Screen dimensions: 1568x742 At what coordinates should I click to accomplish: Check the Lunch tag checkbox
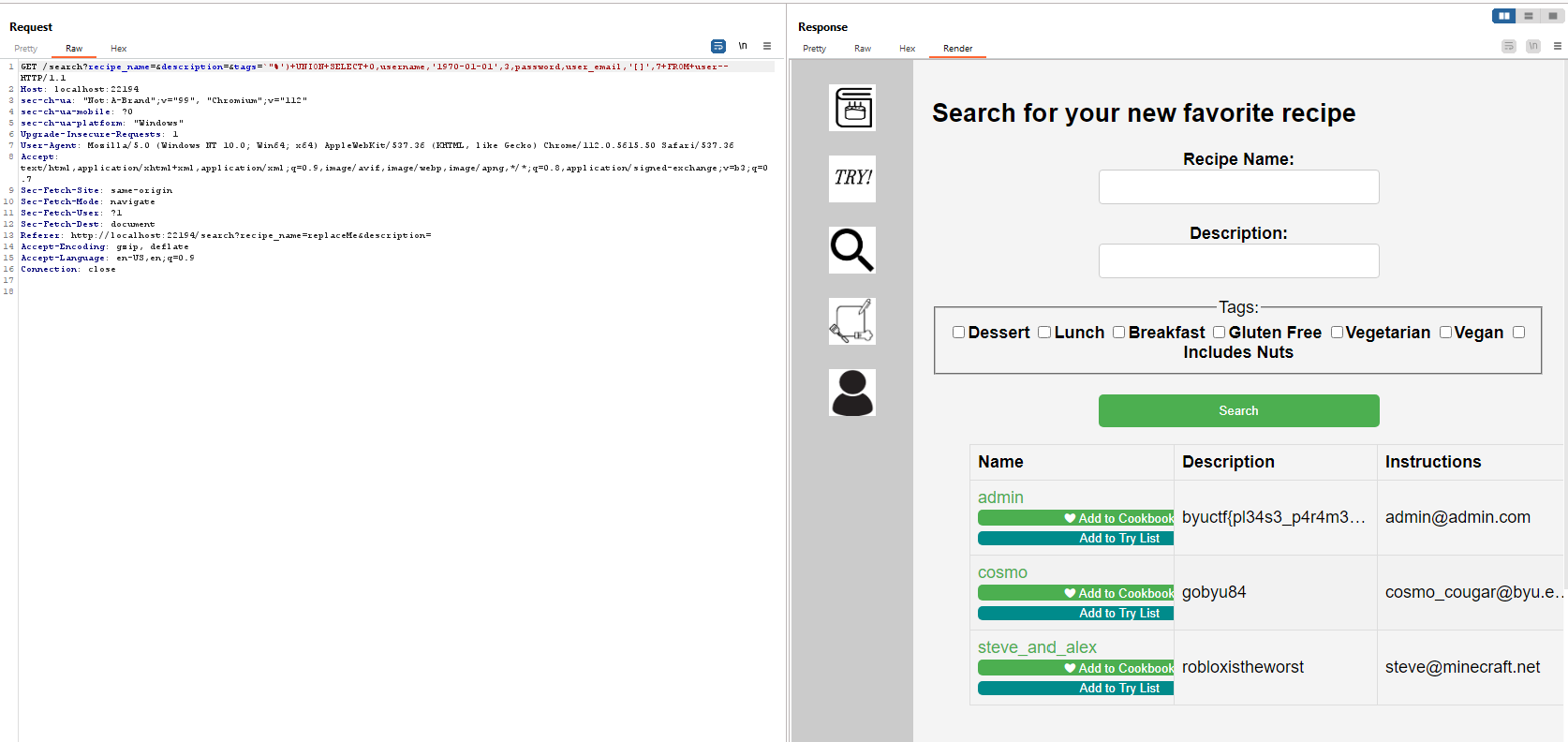[x=1044, y=333]
